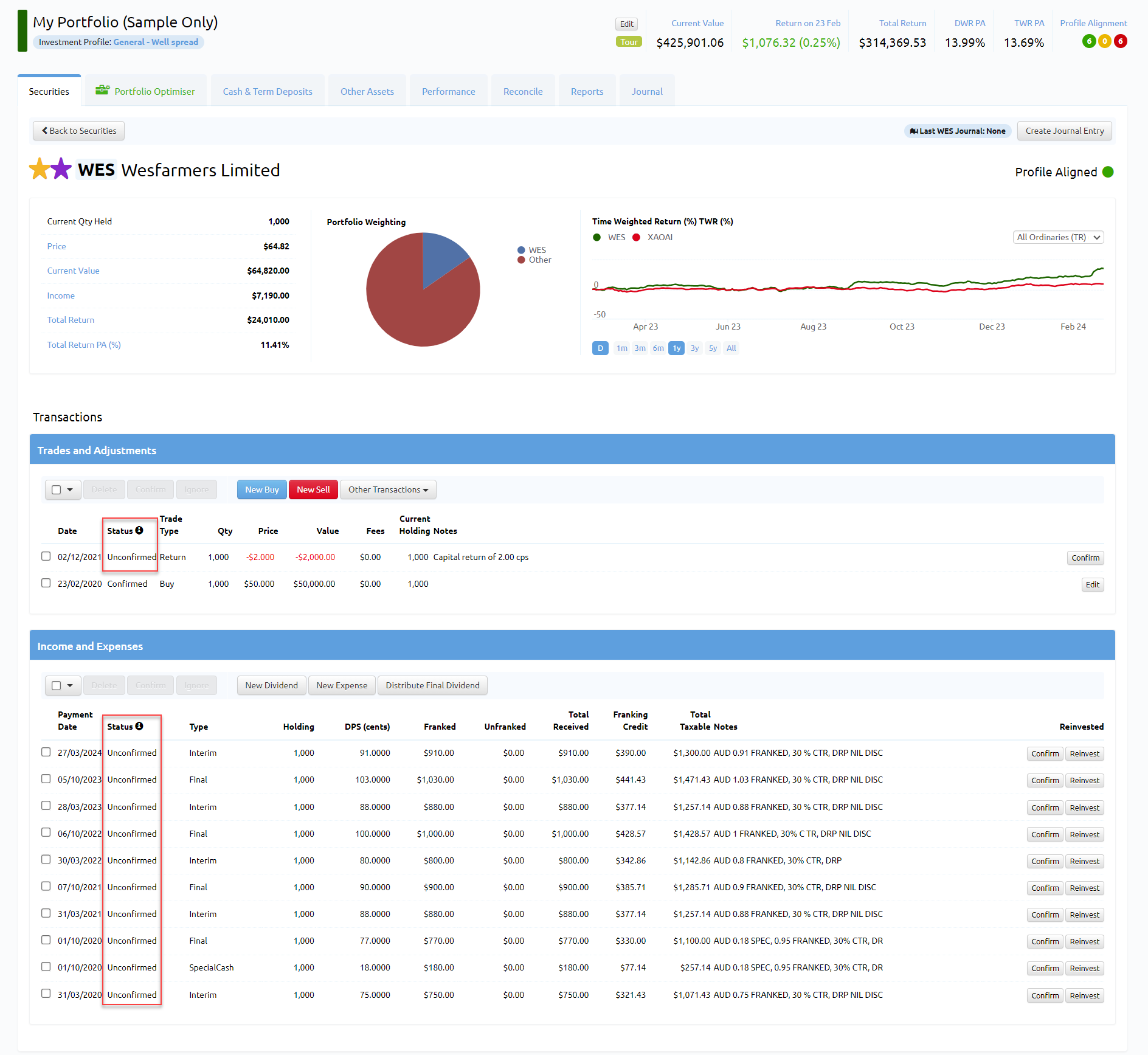Open the select-all dropdown in Income and Expenses
Image resolution: width=1148 pixels, height=1055 pixels.
coord(70,685)
